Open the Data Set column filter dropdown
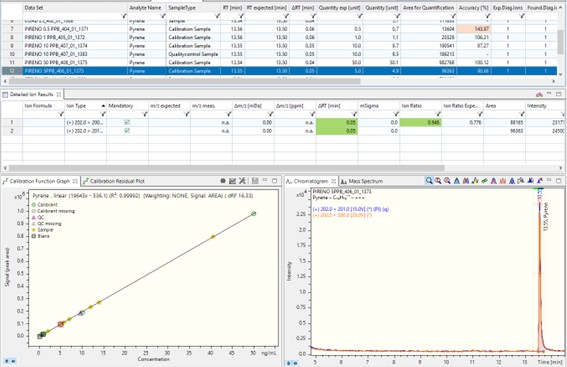The width and height of the screenshot is (567, 367). tap(124, 16)
